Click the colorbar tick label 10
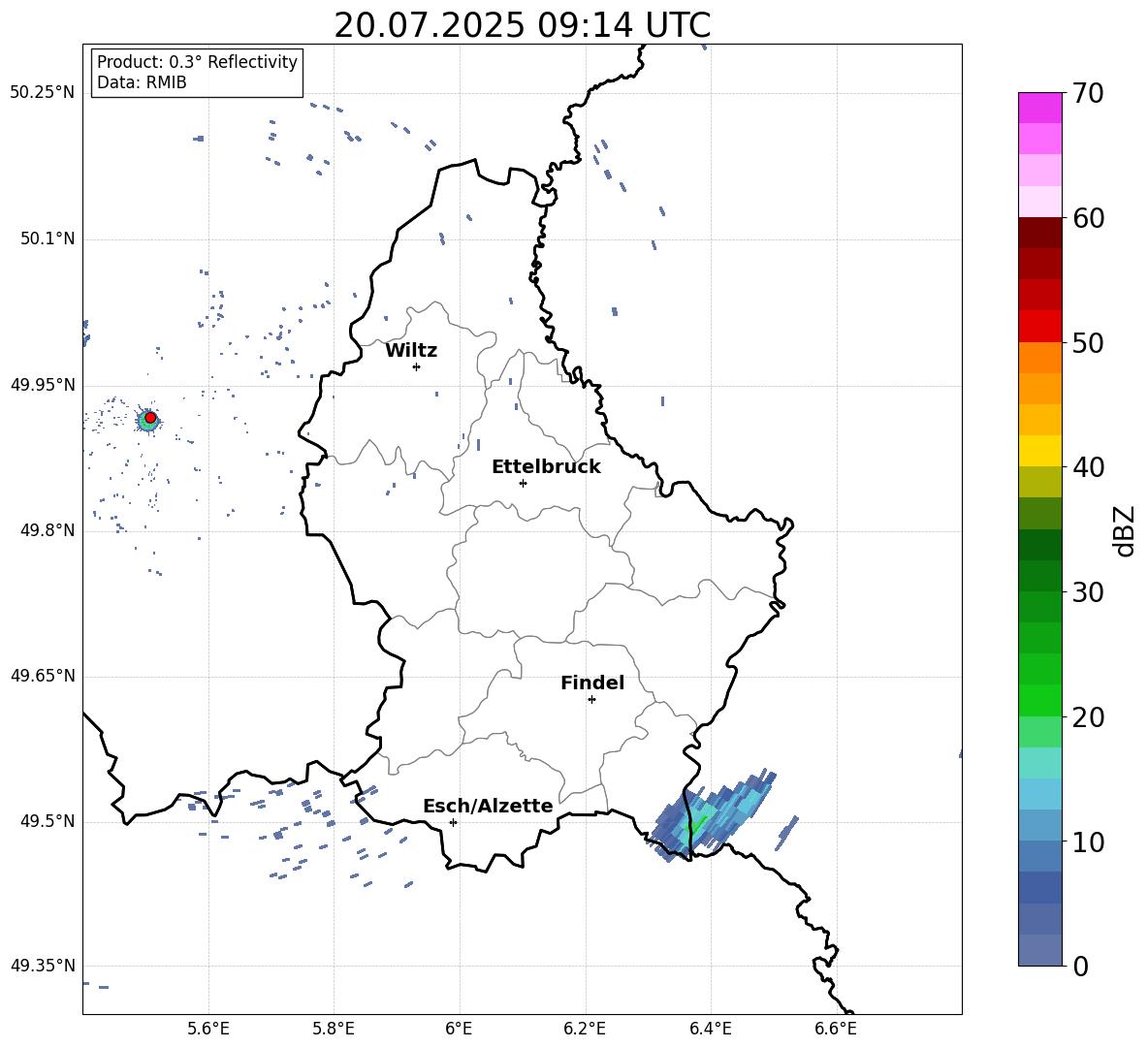 pyautogui.click(x=1088, y=842)
